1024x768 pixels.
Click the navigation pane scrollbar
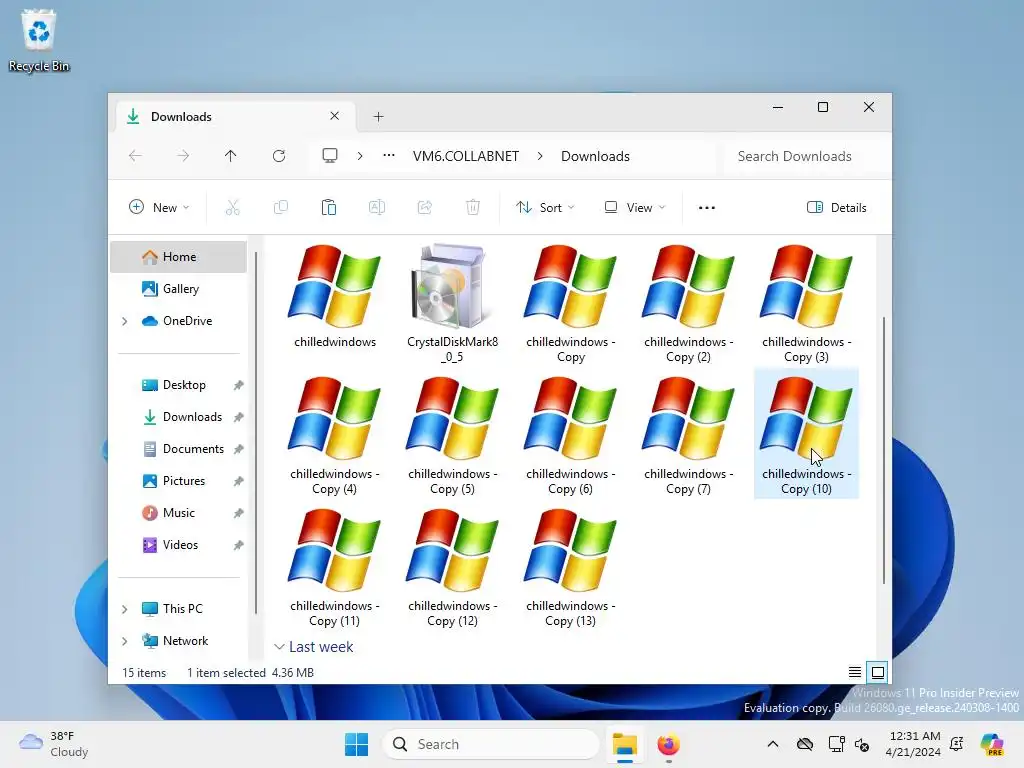[256, 432]
